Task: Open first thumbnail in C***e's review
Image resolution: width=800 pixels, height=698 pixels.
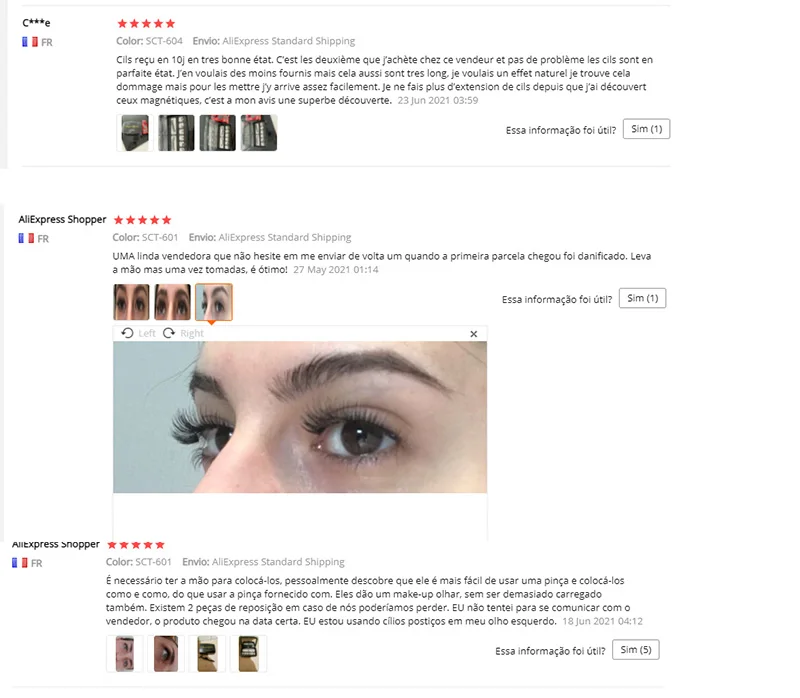Action: 135,133
